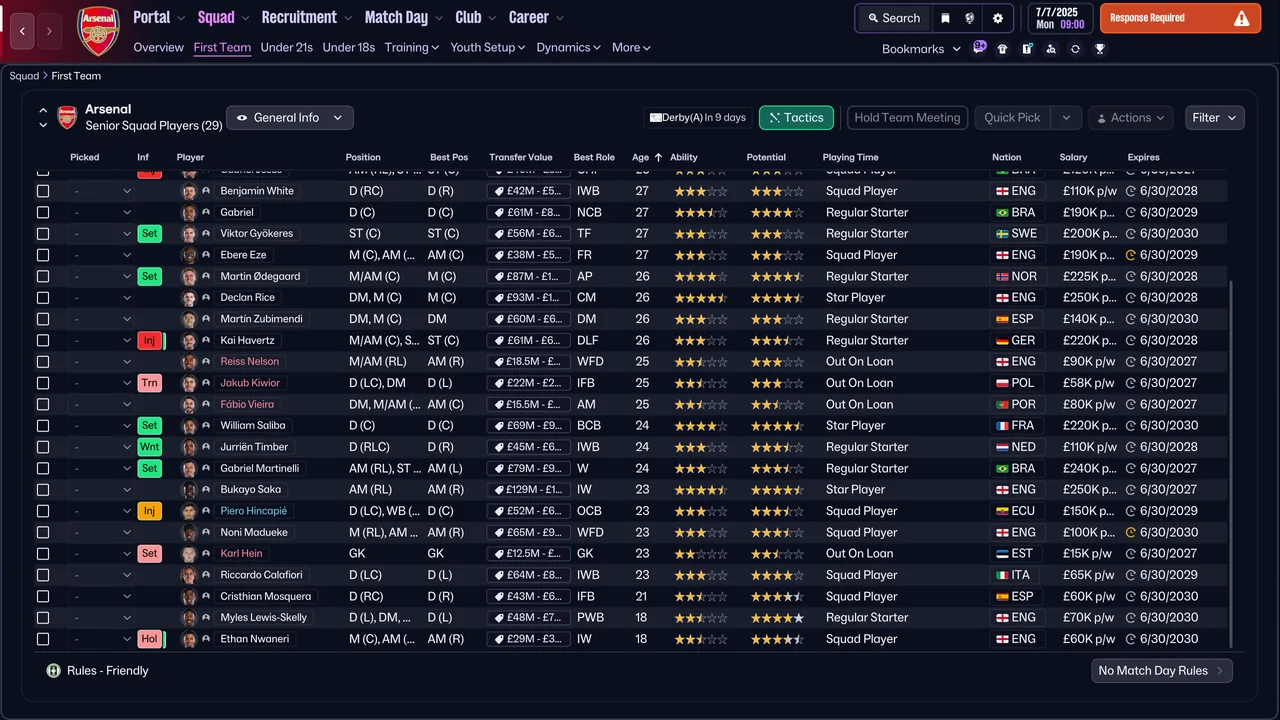Click Hold Team Meeting button

tap(907, 117)
